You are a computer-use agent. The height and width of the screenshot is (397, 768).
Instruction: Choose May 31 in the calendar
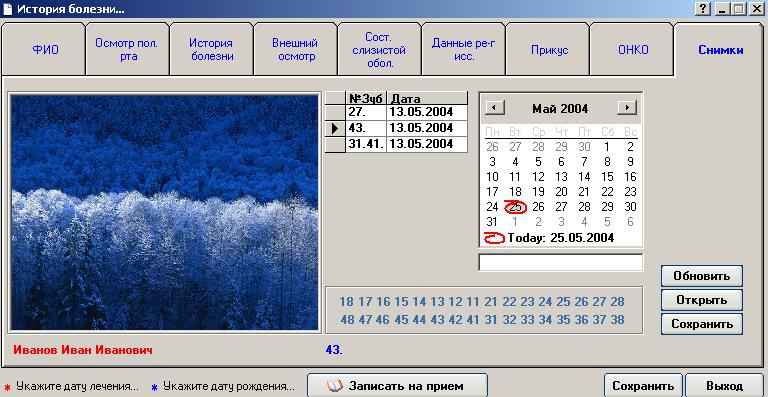click(492, 222)
